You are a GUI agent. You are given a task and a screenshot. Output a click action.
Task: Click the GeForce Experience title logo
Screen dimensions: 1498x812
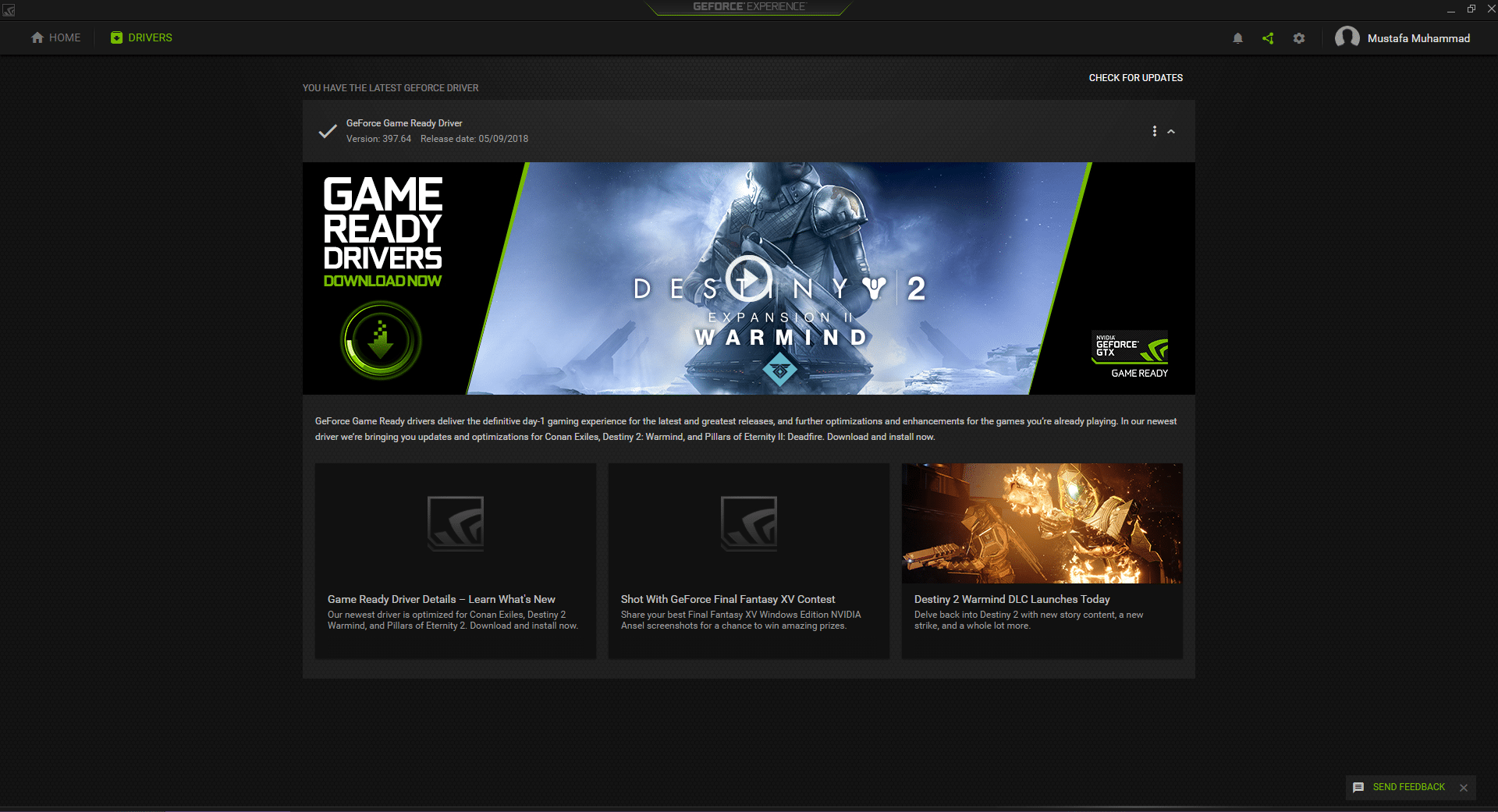tap(749, 7)
